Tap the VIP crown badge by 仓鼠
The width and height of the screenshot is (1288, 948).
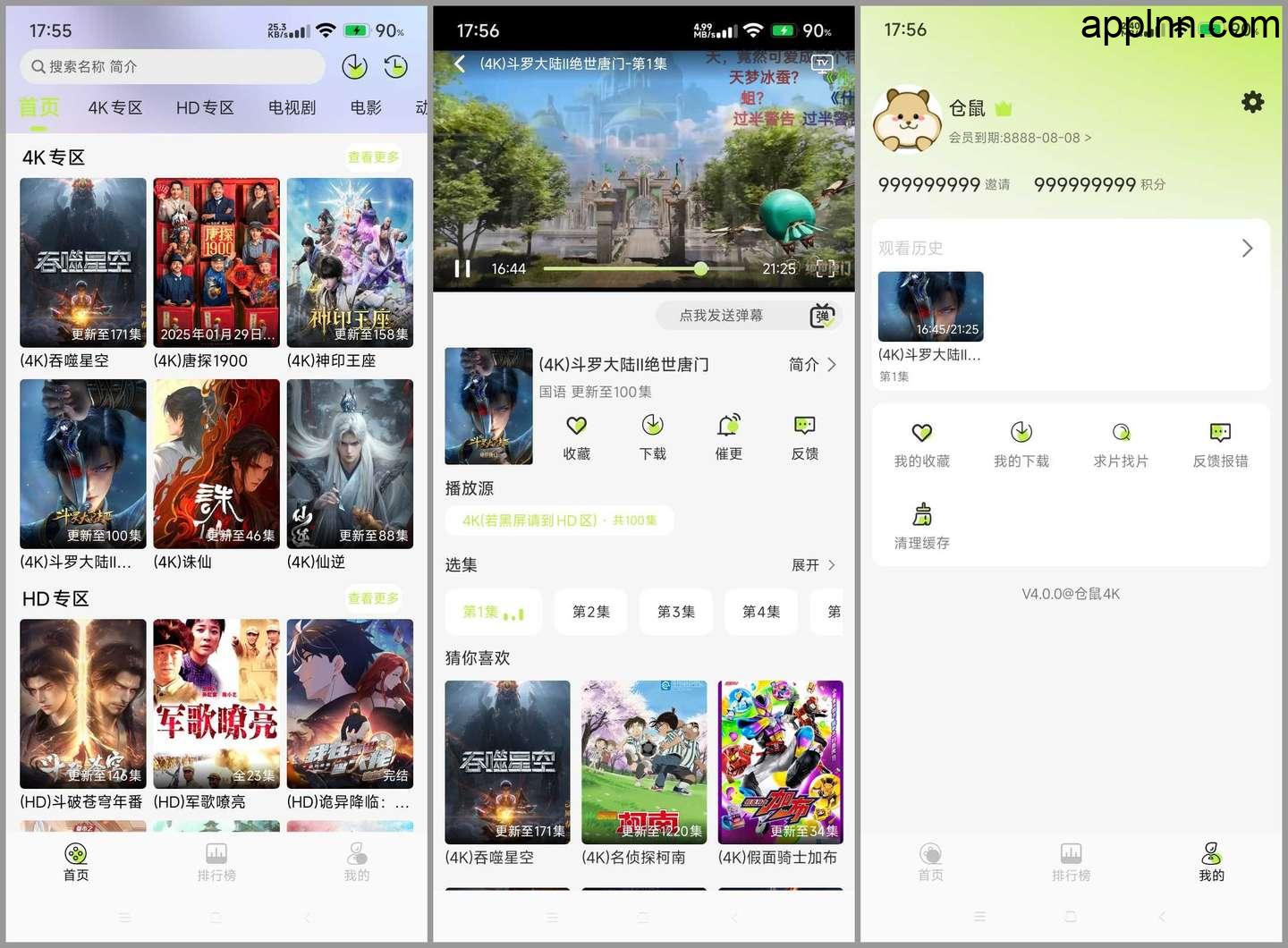pos(1004,109)
